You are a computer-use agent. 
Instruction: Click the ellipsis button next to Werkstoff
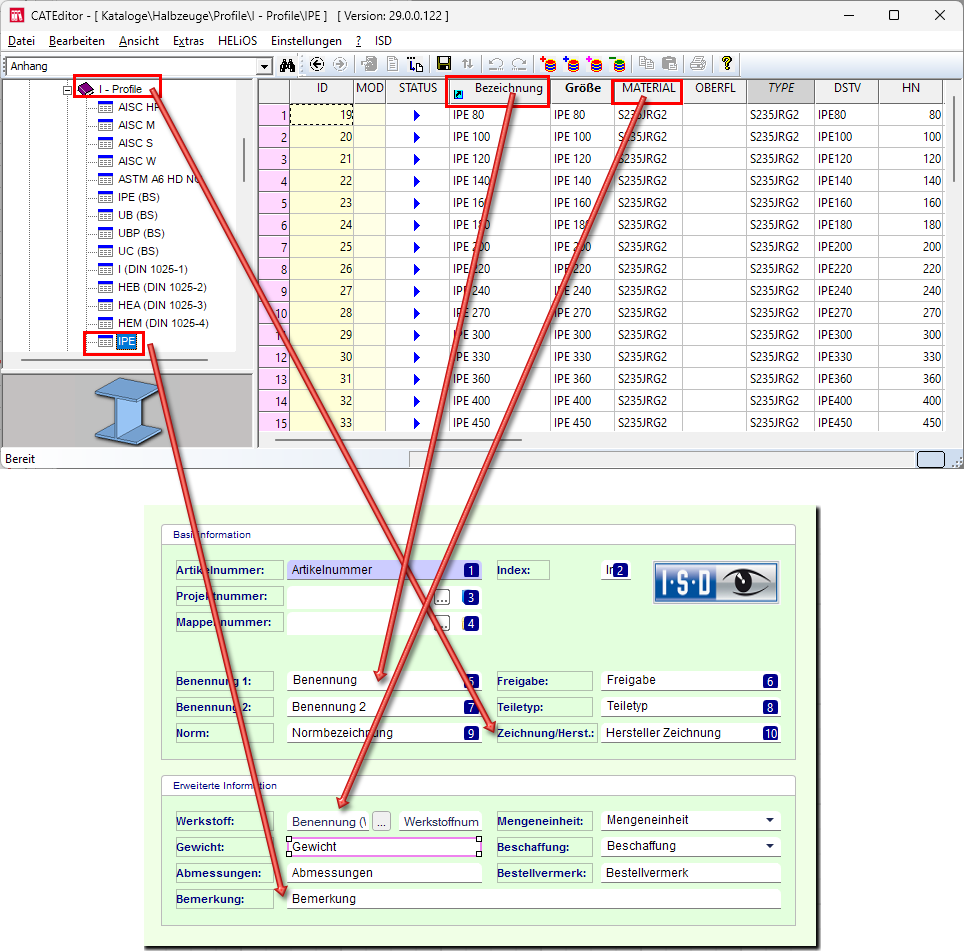[x=381, y=822]
